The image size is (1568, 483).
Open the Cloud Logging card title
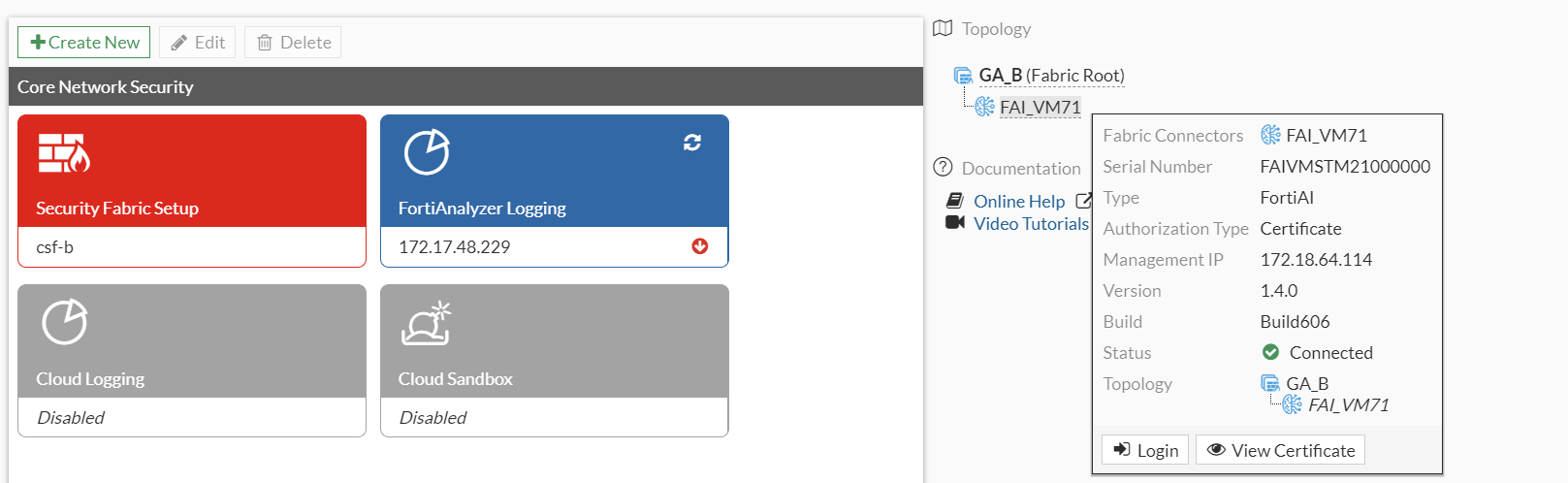(90, 378)
